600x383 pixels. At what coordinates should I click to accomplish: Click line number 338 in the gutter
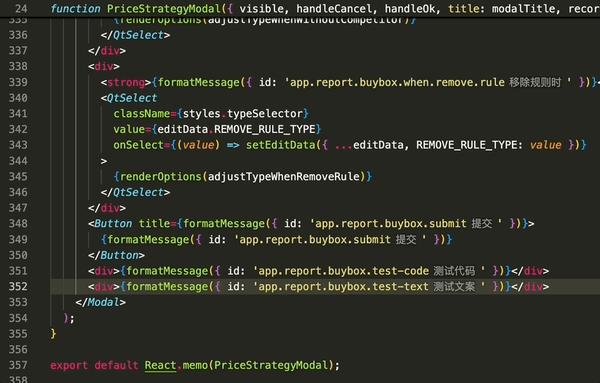18,66
